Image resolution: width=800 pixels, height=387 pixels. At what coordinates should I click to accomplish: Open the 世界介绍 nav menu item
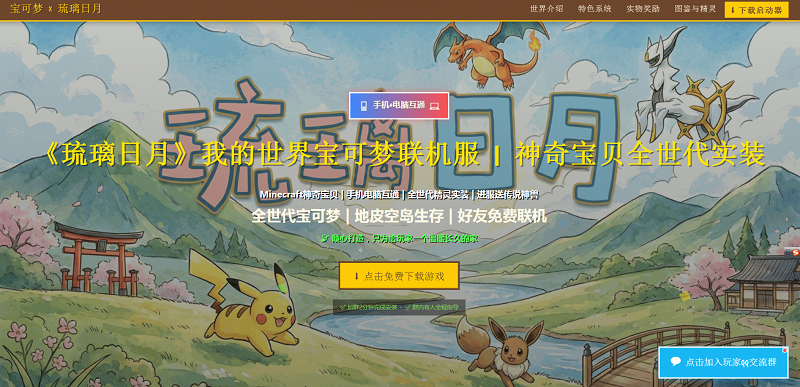[546, 9]
